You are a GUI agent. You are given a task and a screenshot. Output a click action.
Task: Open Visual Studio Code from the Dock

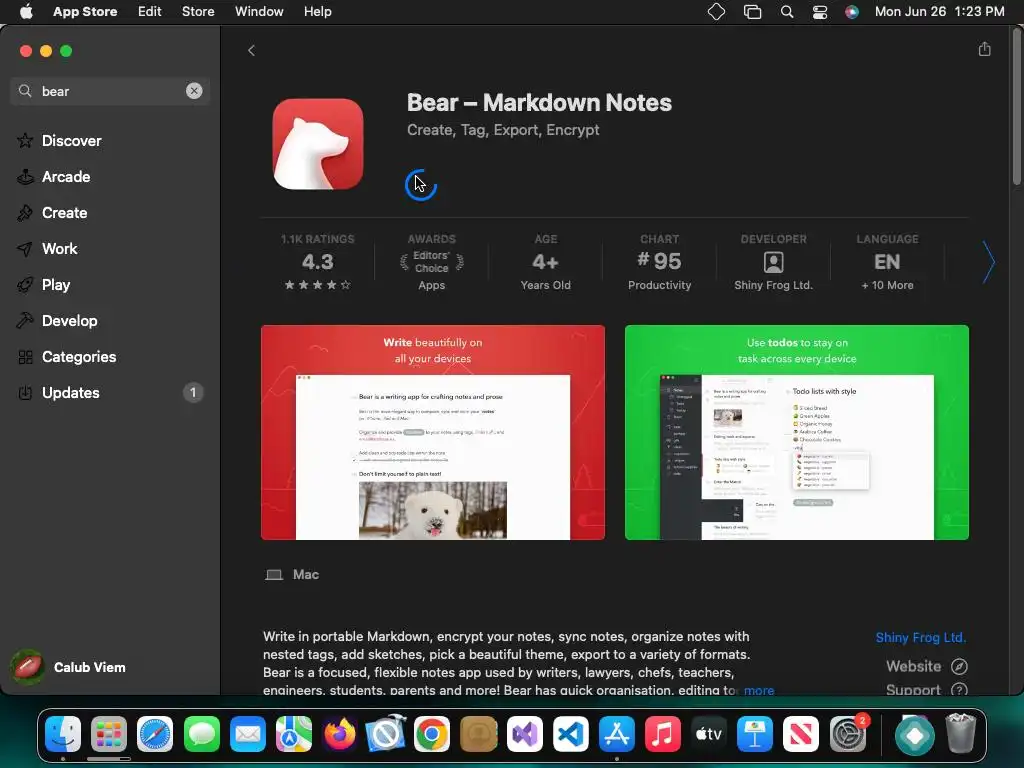571,735
